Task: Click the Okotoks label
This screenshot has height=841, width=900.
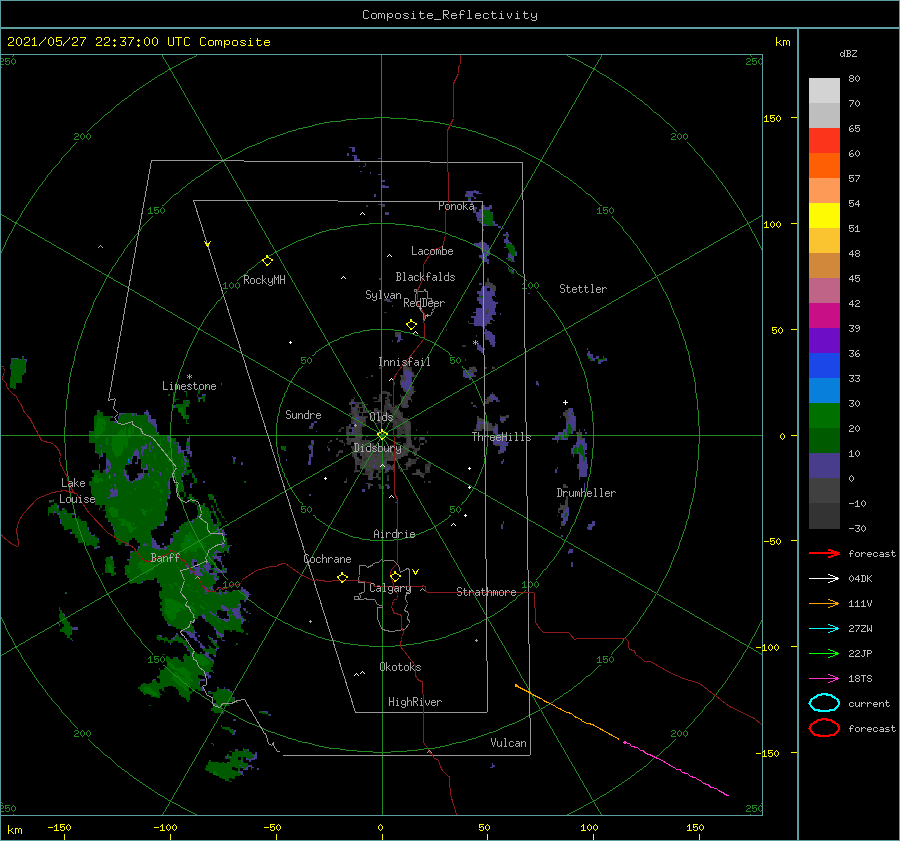Action: pos(400,666)
